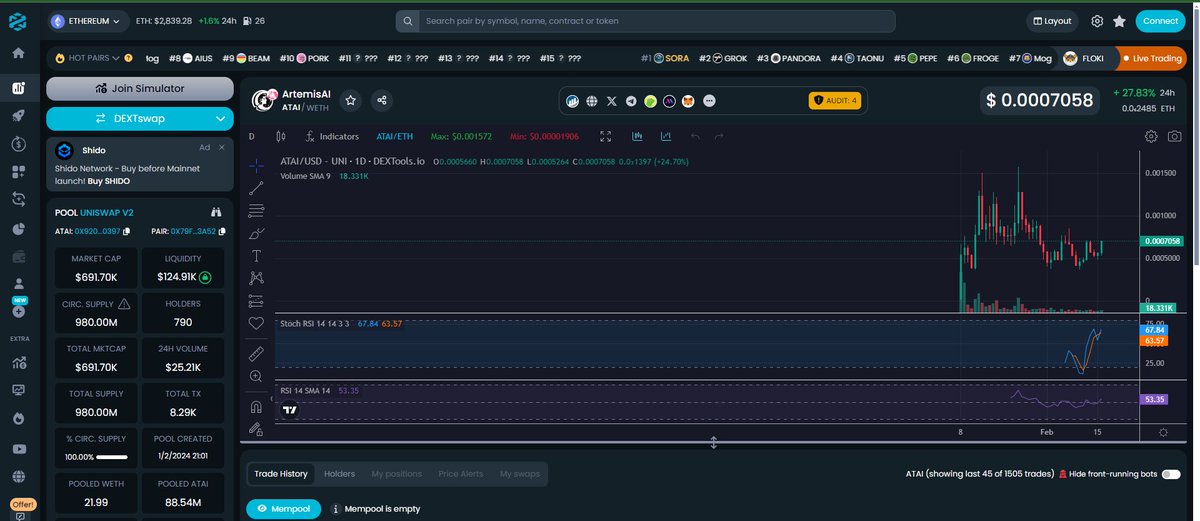The height and width of the screenshot is (521, 1200).
Task: Open the pie chart icon in sidebar
Action: click(18, 228)
